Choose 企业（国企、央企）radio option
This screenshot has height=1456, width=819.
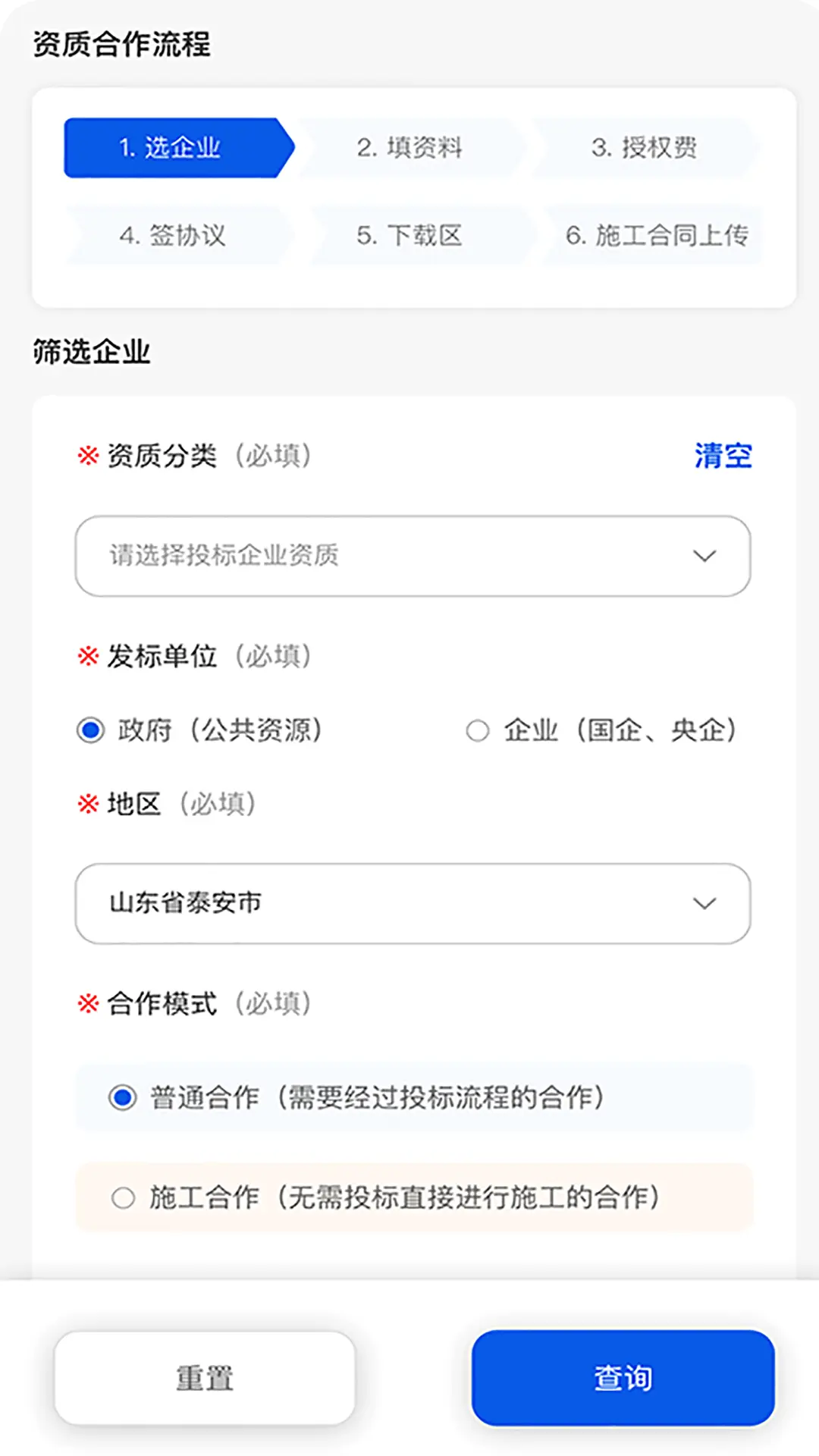click(478, 731)
